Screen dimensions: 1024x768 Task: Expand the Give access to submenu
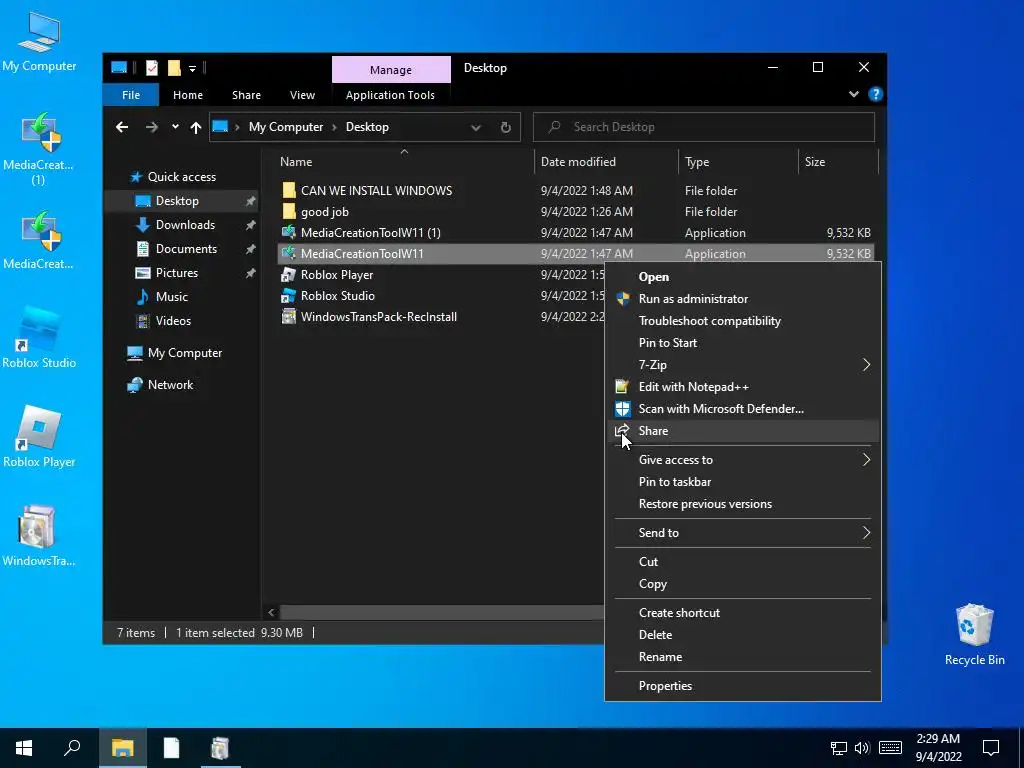(866, 460)
